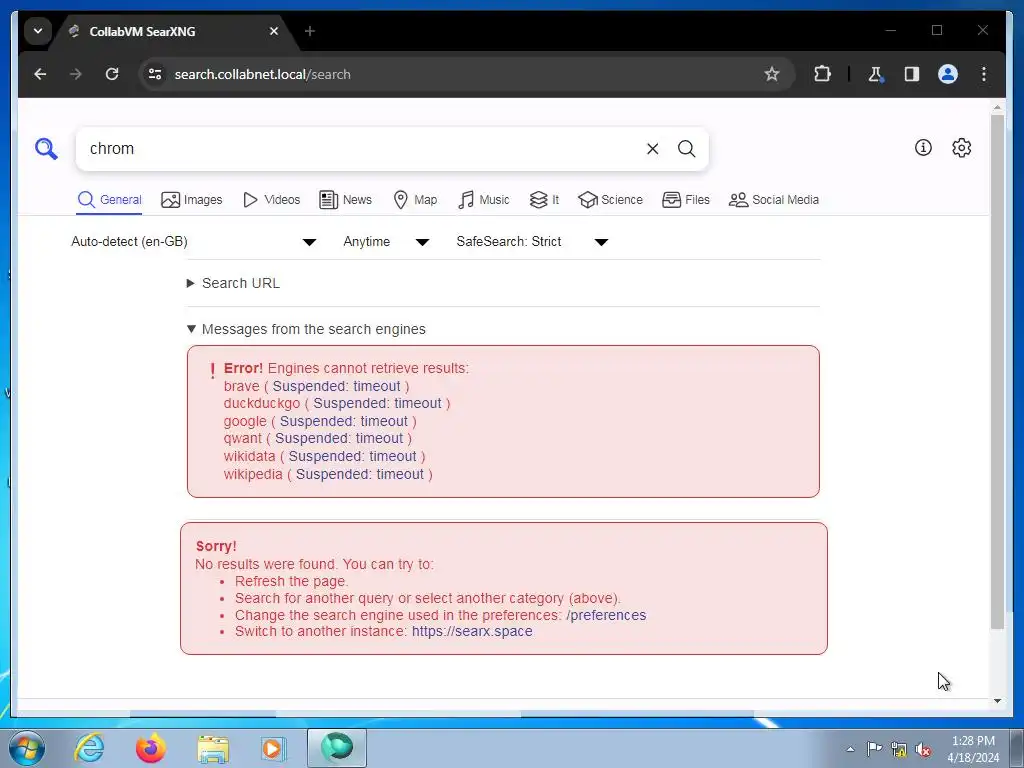Image resolution: width=1024 pixels, height=768 pixels.
Task: Open the https://searx.space link
Action: point(472,632)
